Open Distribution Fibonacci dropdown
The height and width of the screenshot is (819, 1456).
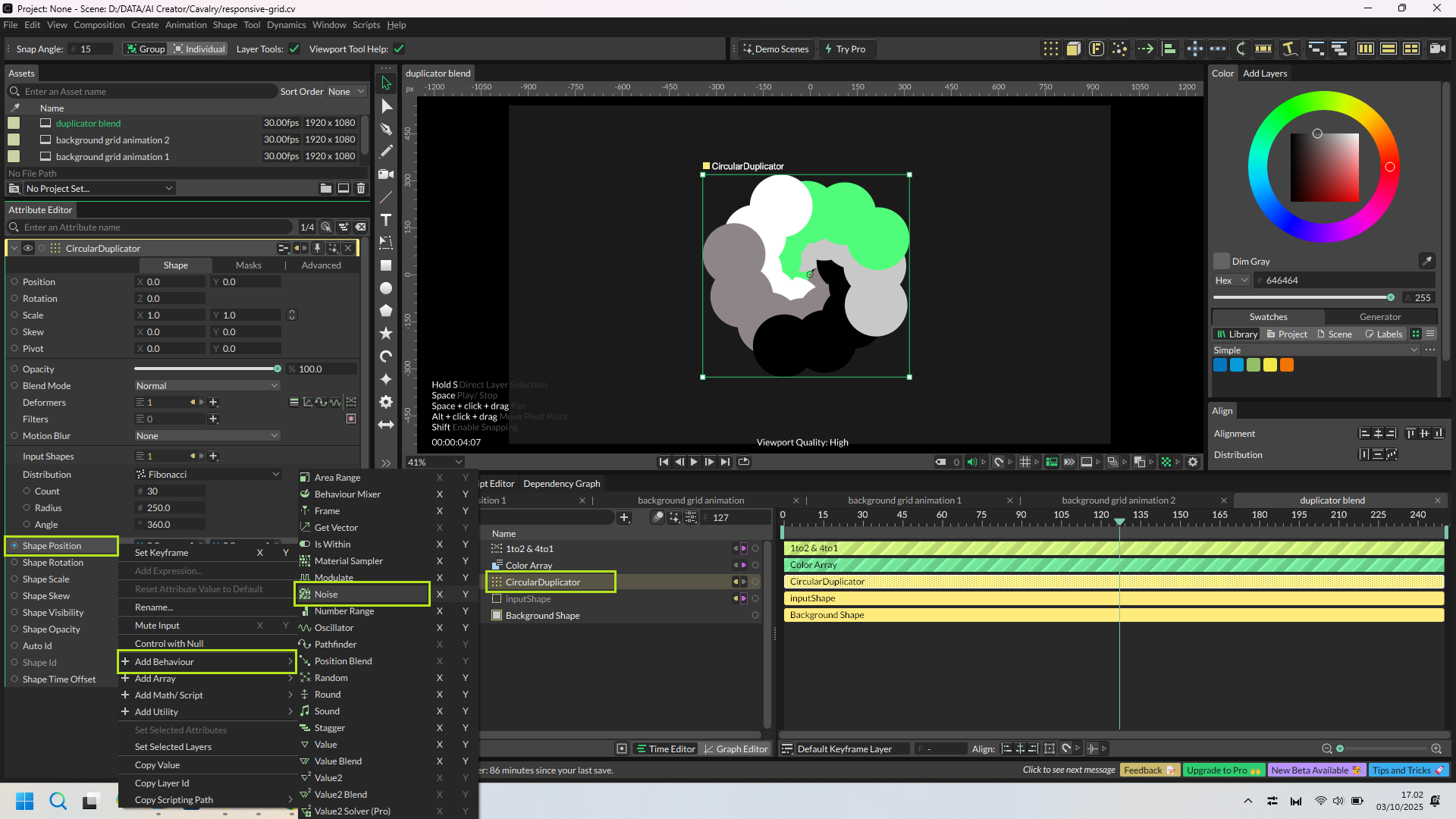point(207,475)
